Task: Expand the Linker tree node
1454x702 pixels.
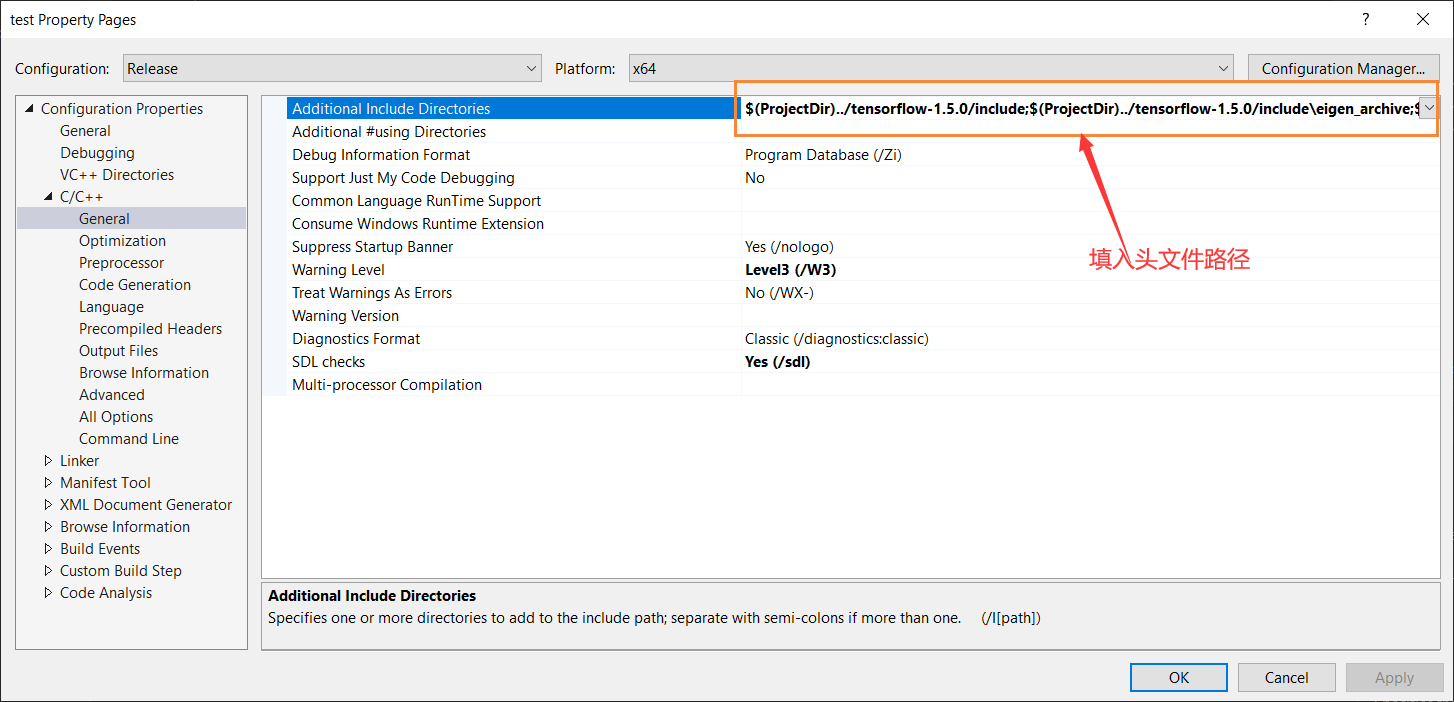Action: [46, 460]
